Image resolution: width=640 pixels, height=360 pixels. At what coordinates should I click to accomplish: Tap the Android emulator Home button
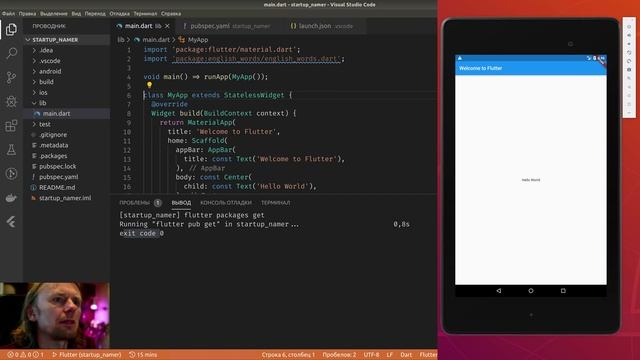[x=531, y=291]
